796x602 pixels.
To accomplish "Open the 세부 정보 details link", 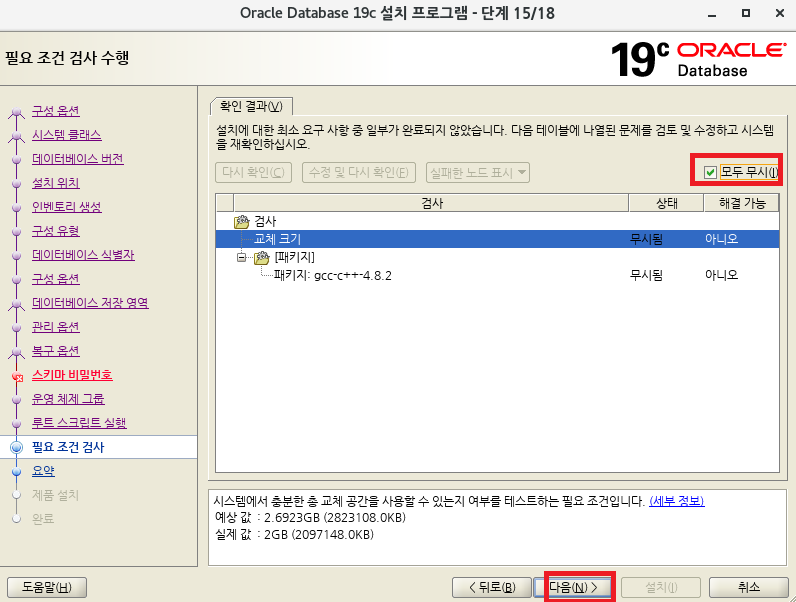I will point(676,501).
